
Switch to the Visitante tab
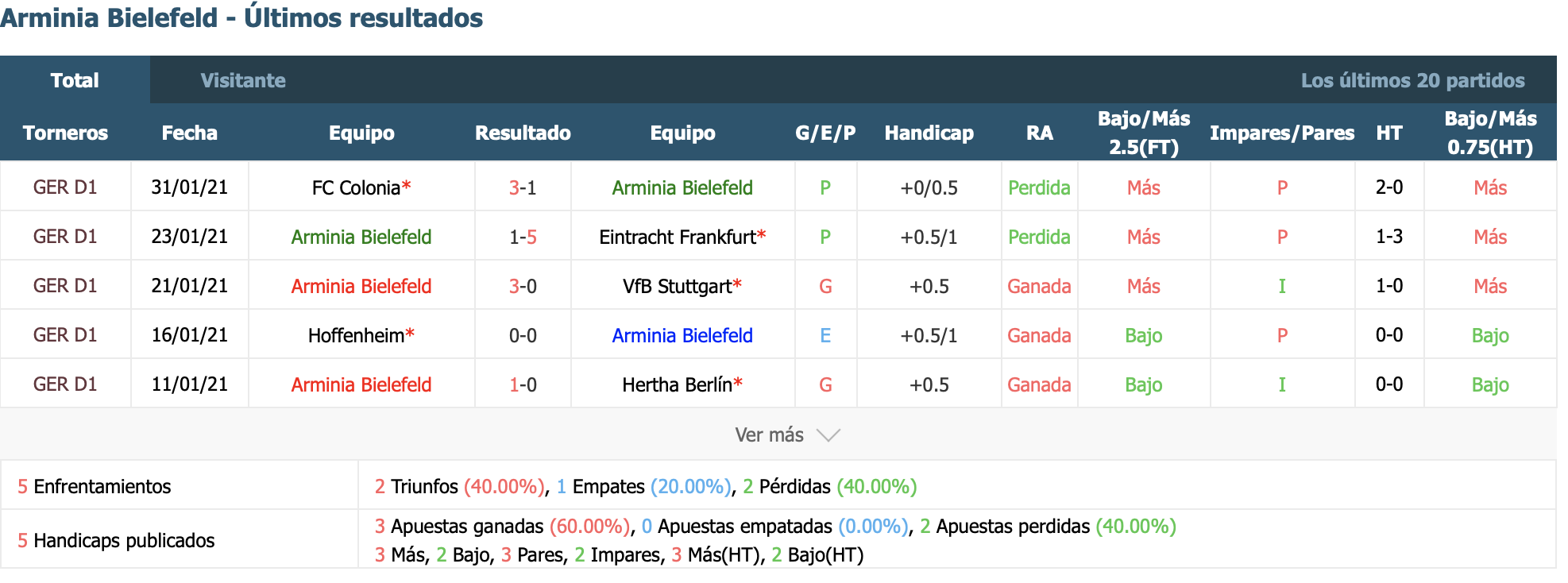click(x=243, y=80)
